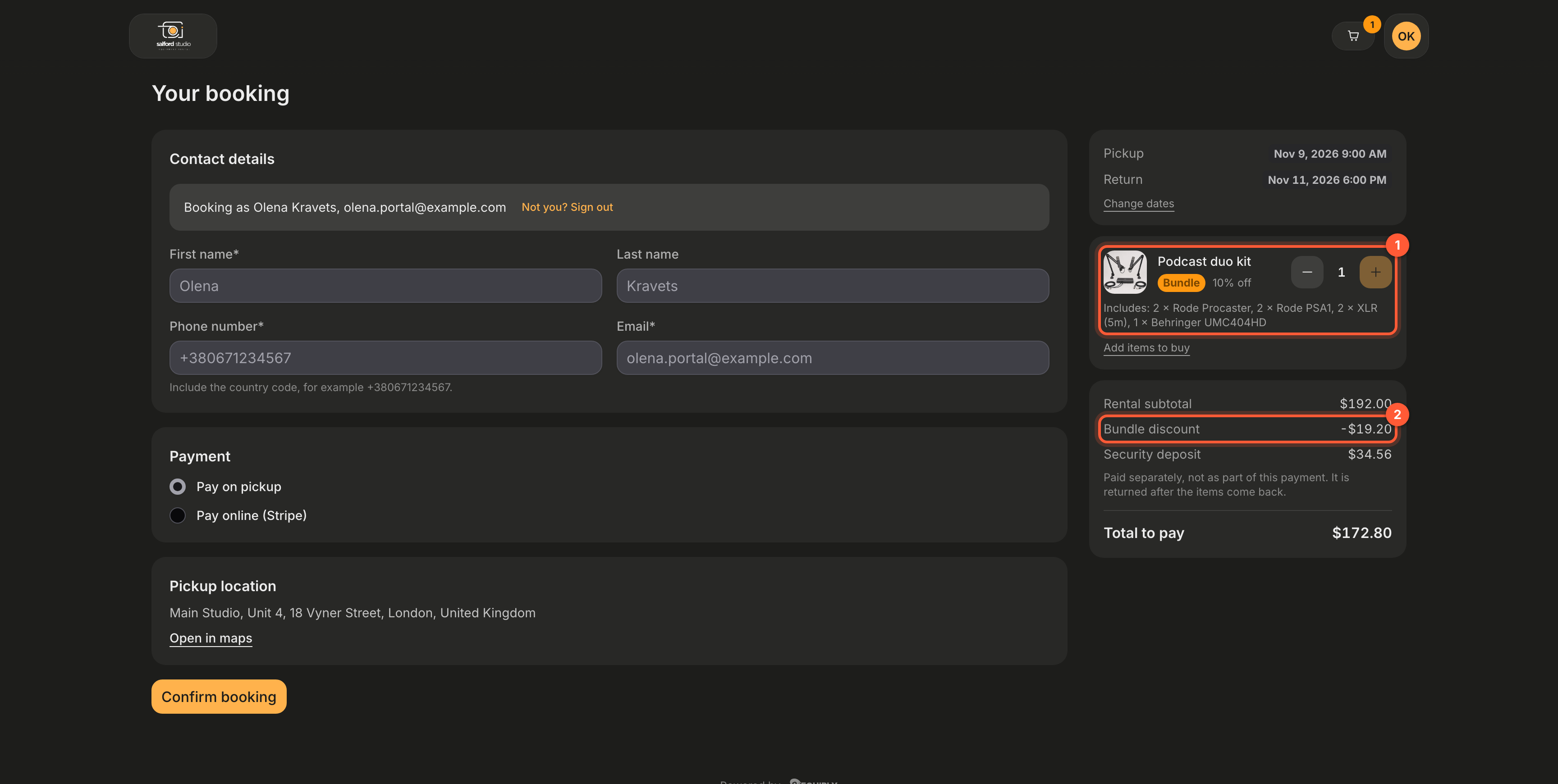Viewport: 1558px width, 784px height.
Task: Click the Includes: 2 × Rode Procaster text
Action: click(x=1240, y=315)
